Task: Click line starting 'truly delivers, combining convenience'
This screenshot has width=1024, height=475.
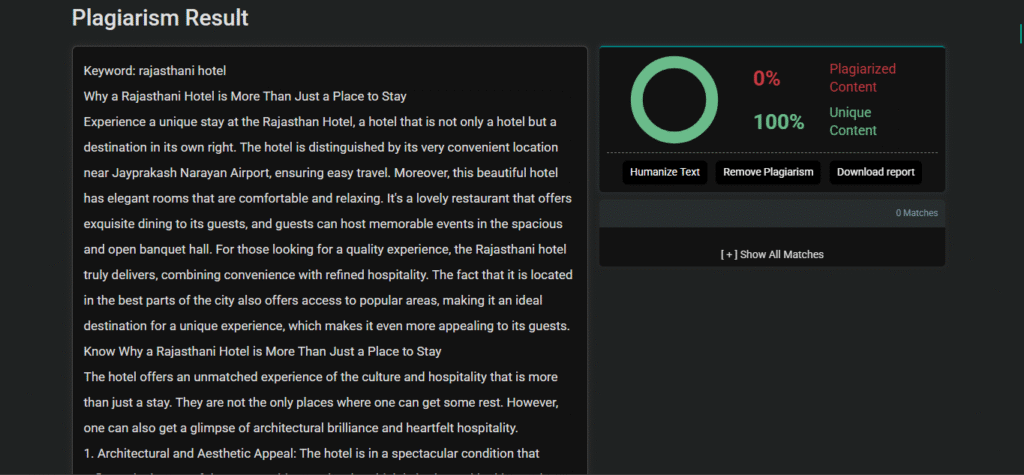Action: coord(328,275)
